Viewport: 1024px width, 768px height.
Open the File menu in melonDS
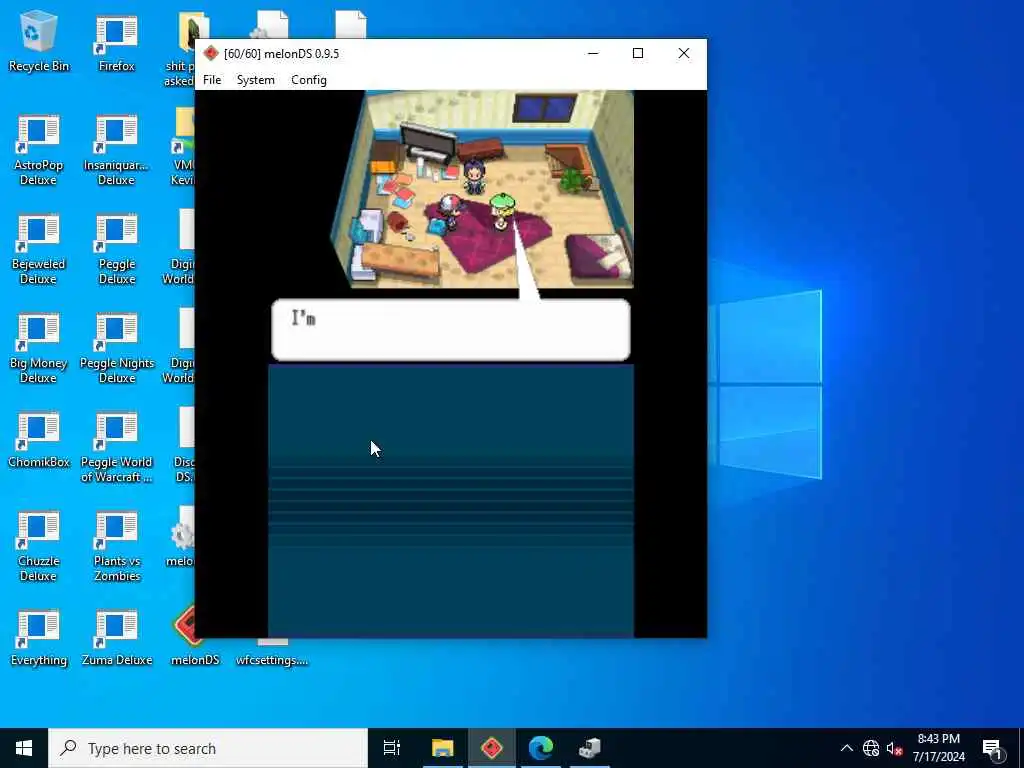(212, 80)
